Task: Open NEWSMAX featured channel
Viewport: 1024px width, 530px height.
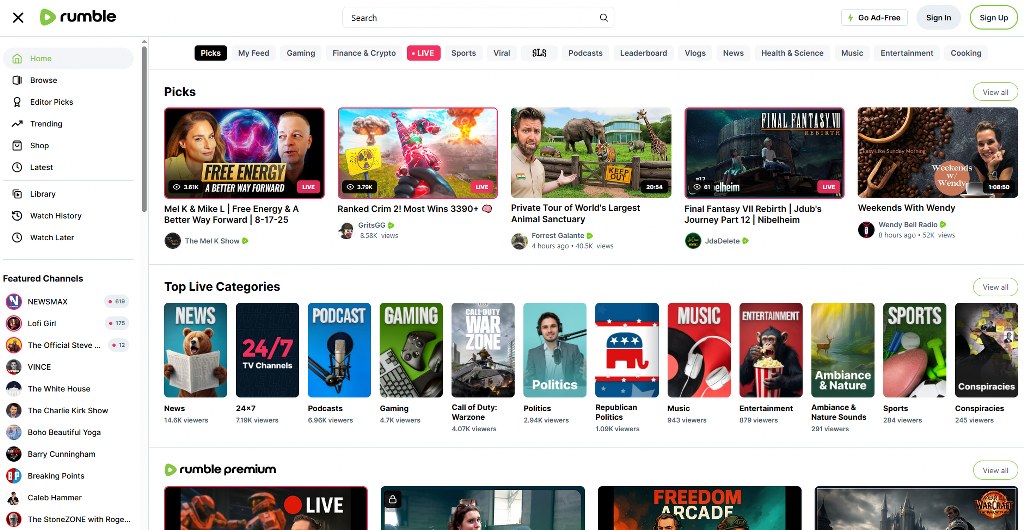Action: pyautogui.click(x=67, y=302)
